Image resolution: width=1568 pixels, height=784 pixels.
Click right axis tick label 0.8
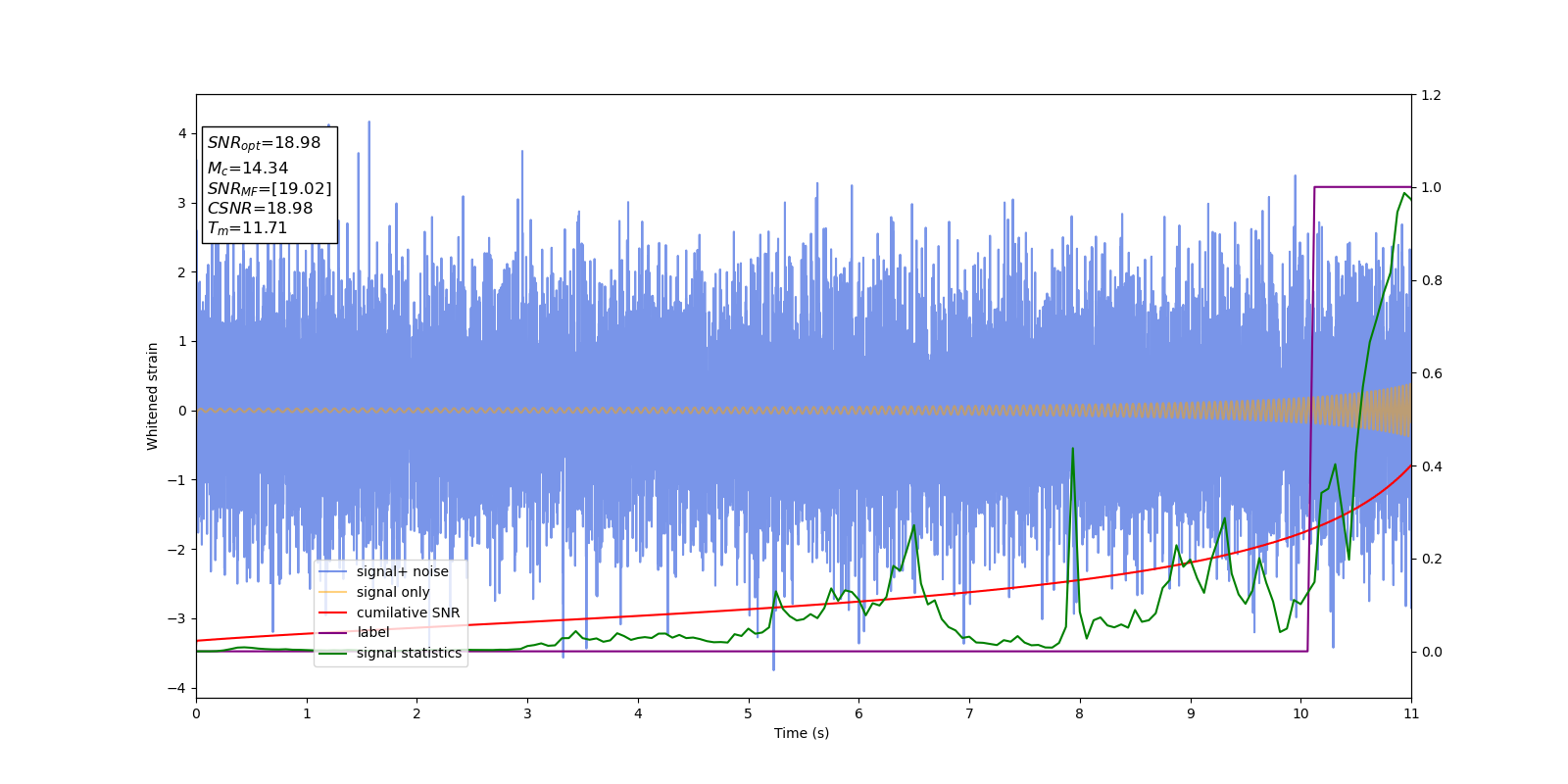click(x=1431, y=280)
